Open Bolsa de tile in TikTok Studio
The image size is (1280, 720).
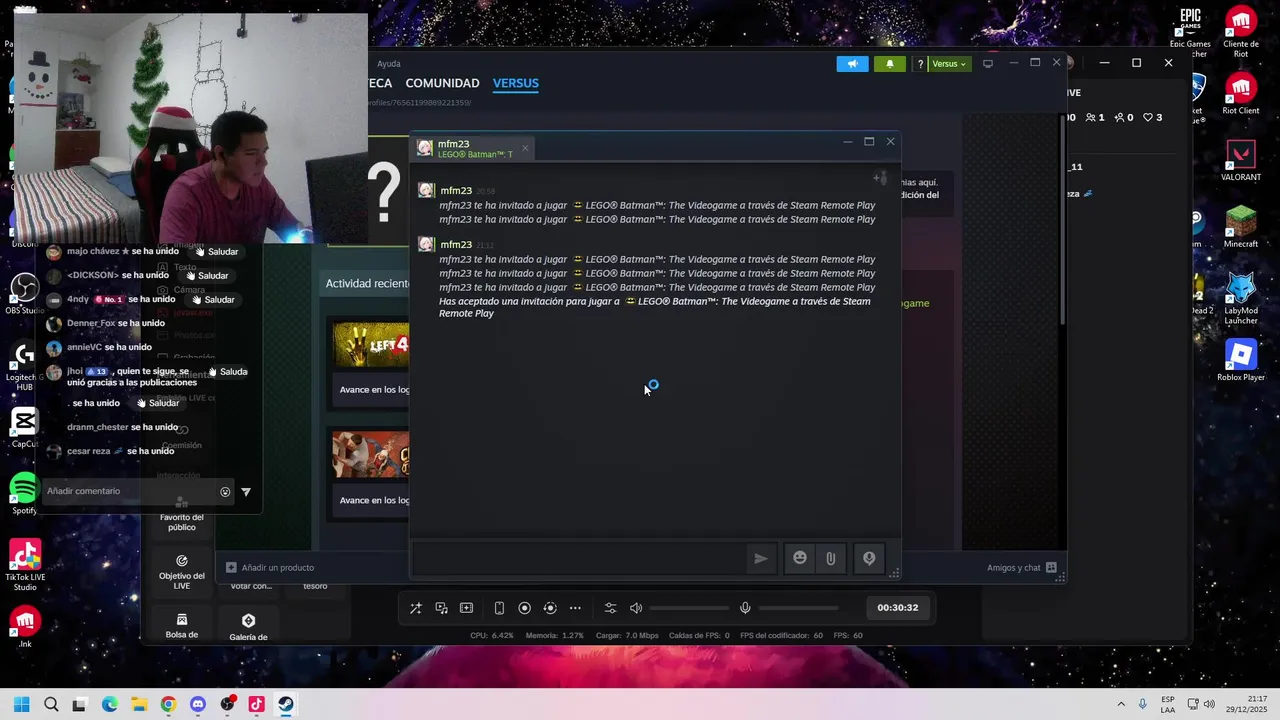tap(182, 626)
